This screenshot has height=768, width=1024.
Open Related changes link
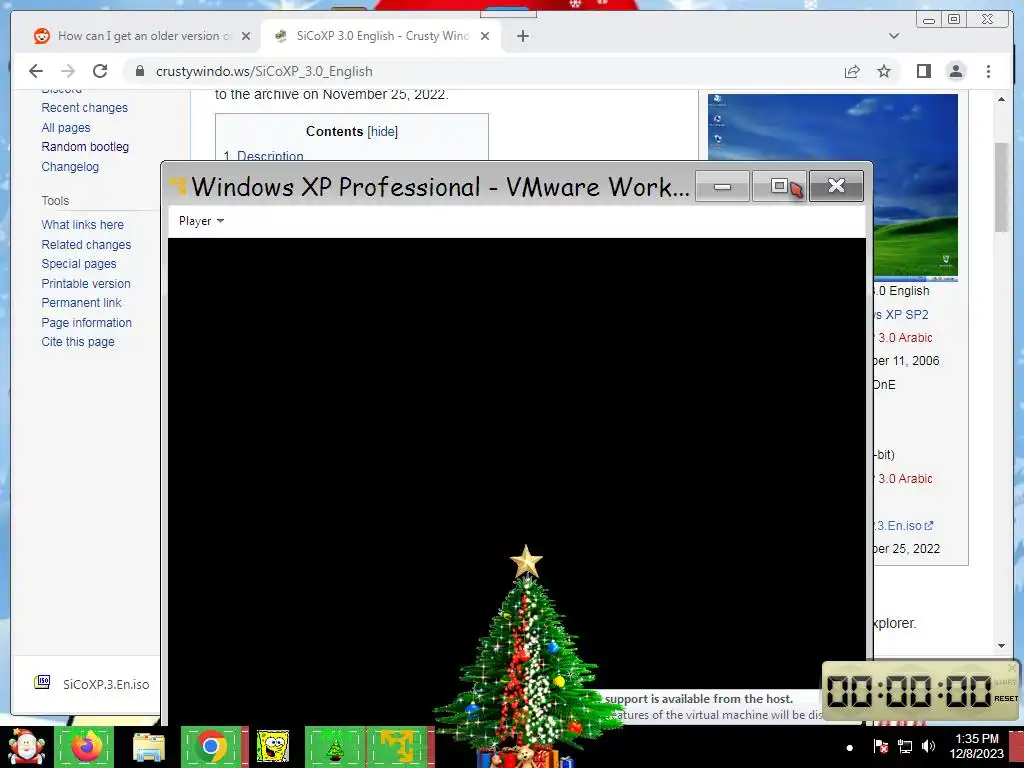[x=86, y=244]
